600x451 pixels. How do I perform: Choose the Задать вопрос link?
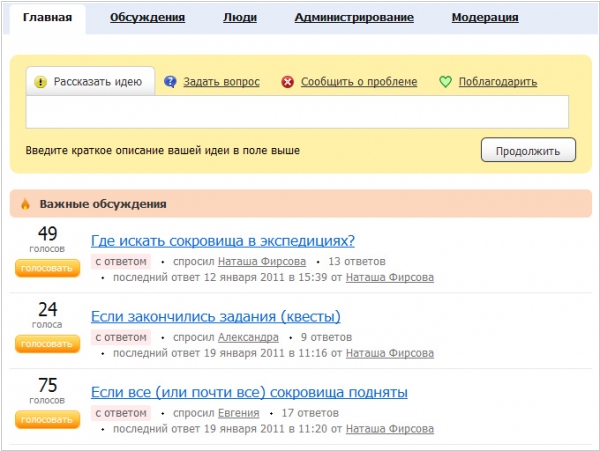(x=221, y=82)
